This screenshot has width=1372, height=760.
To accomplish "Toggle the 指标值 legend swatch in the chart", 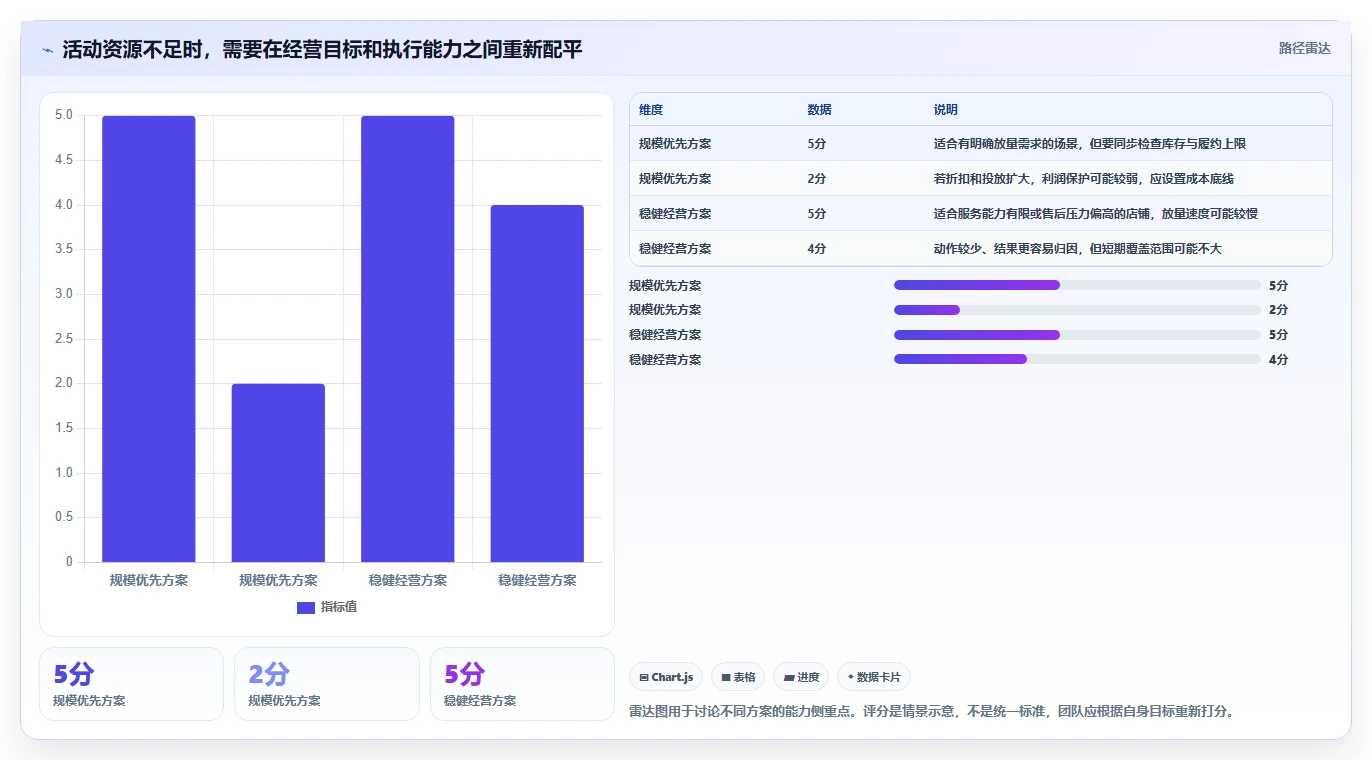I will pyautogui.click(x=306, y=608).
